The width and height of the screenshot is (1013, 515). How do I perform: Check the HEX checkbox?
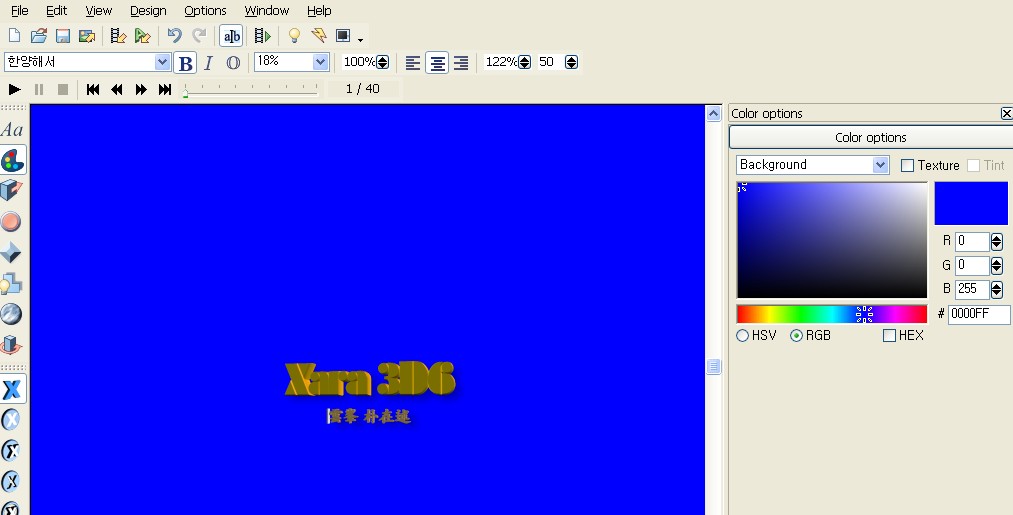pyautogui.click(x=890, y=336)
